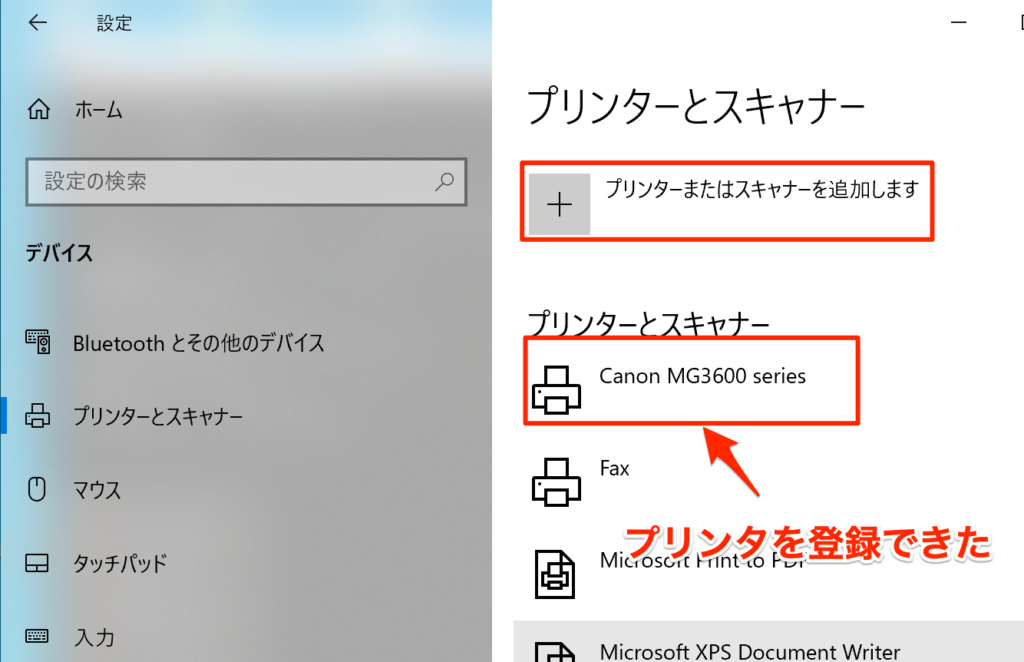The width and height of the screenshot is (1024, 662).
Task: Click the plus icon to add a printer
Action: click(x=560, y=204)
